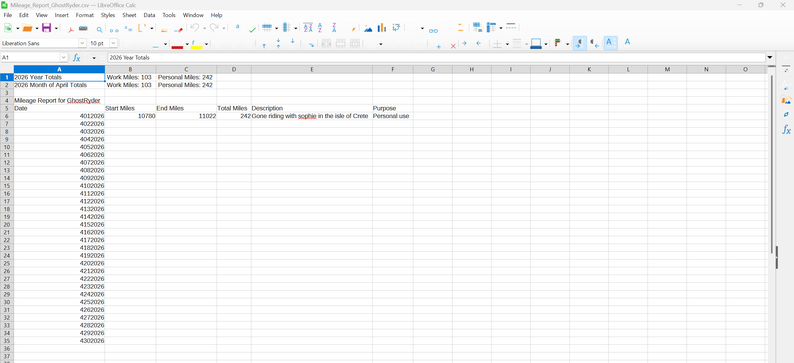Open the sidebar Navigator panel
The width and height of the screenshot is (794, 363).
tap(786, 114)
